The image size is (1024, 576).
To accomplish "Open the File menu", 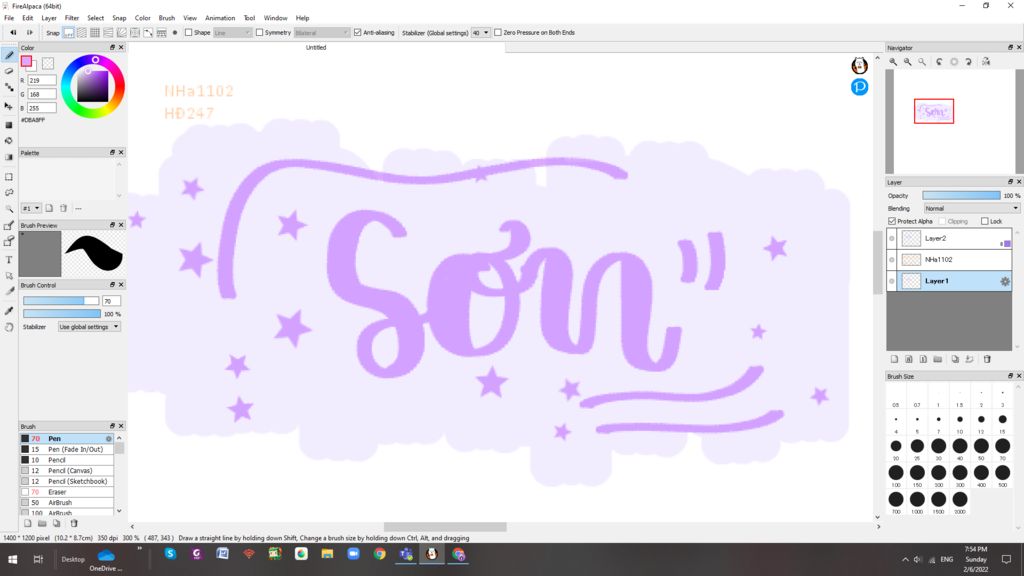I will (9, 18).
